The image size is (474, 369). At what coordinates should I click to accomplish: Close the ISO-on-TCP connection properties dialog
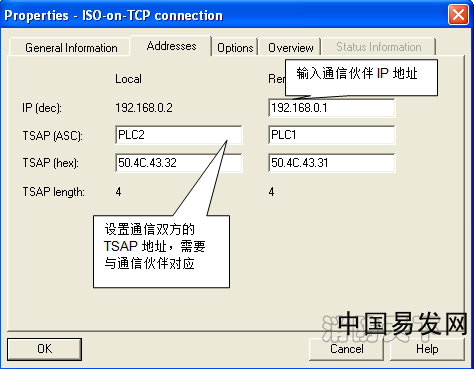pyautogui.click(x=458, y=15)
